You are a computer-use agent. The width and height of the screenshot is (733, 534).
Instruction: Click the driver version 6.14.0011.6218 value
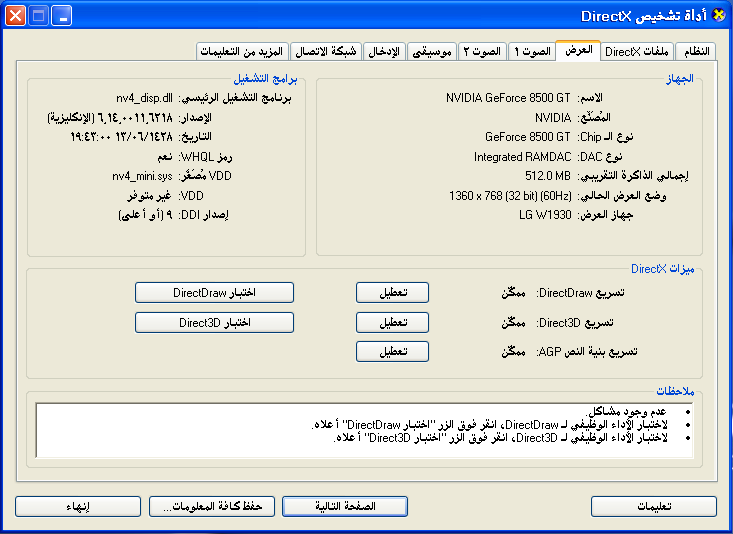tap(109, 117)
